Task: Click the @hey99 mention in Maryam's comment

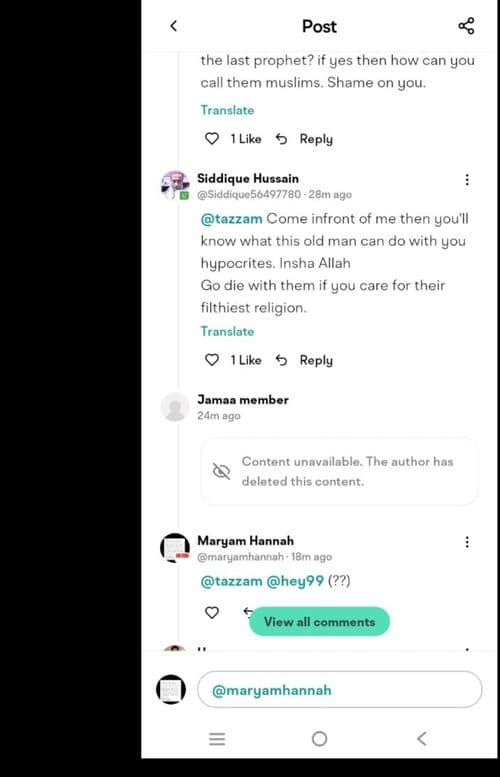Action: coord(295,581)
